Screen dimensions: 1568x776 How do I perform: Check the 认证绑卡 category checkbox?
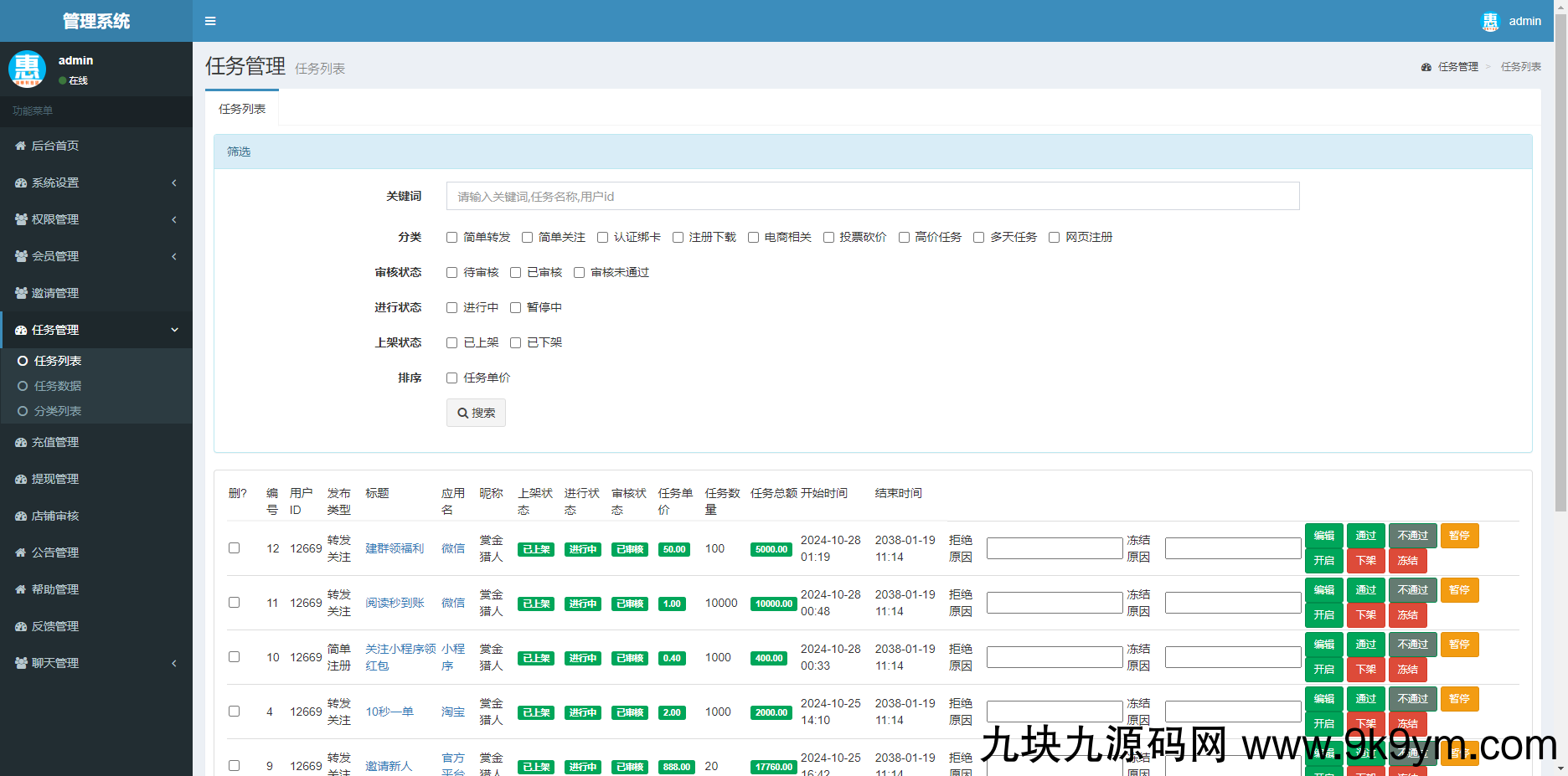coord(602,237)
